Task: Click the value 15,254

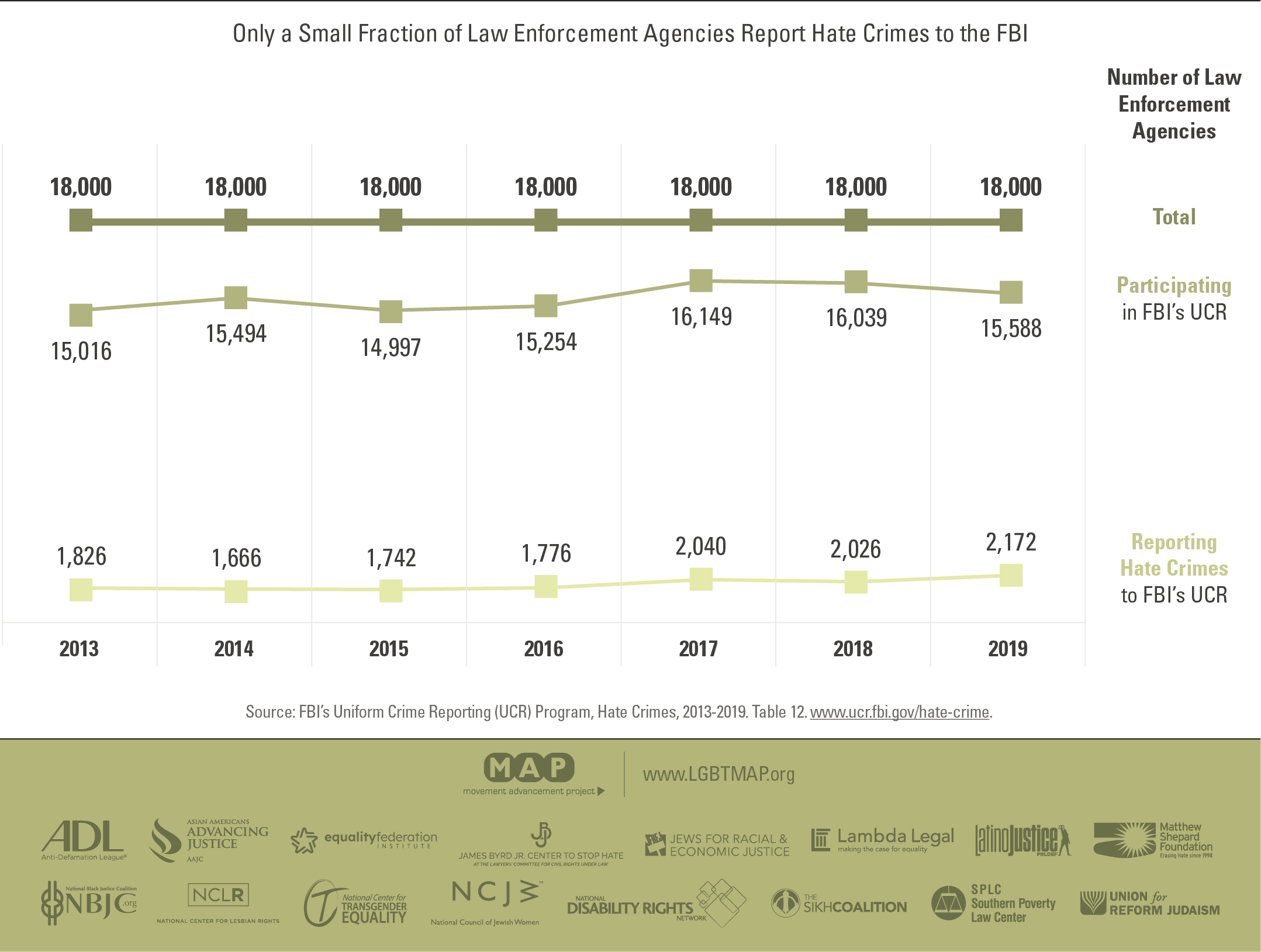Action: [545, 342]
